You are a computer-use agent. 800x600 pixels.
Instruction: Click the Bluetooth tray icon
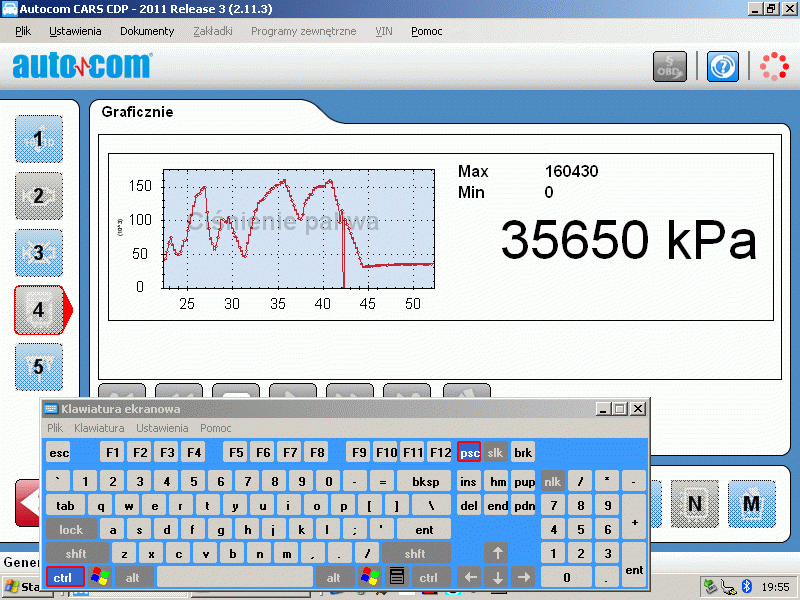(747, 586)
